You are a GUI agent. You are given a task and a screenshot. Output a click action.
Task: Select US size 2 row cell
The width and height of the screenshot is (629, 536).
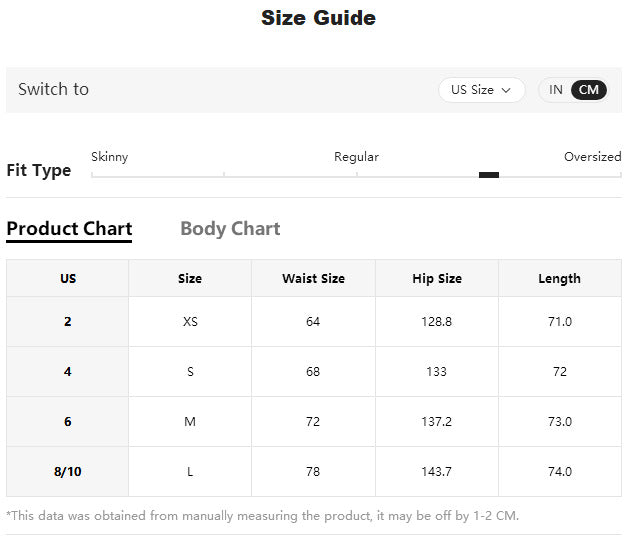[x=68, y=322]
